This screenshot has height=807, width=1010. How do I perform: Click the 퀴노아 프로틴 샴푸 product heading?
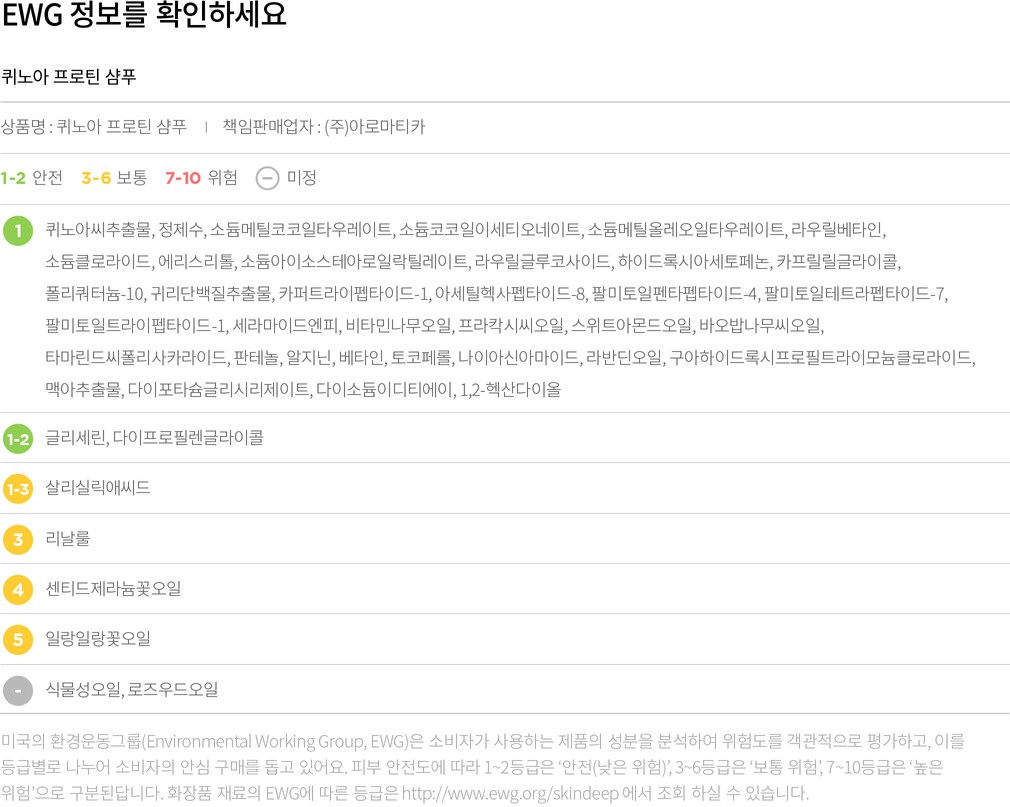tap(69, 77)
